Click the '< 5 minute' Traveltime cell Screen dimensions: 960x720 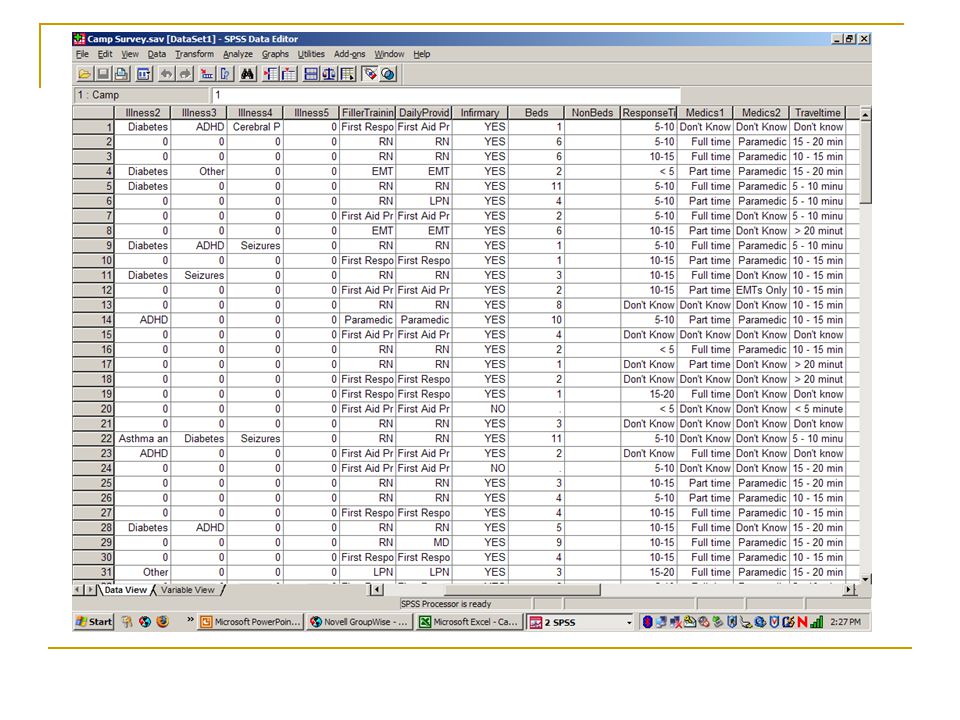817,409
